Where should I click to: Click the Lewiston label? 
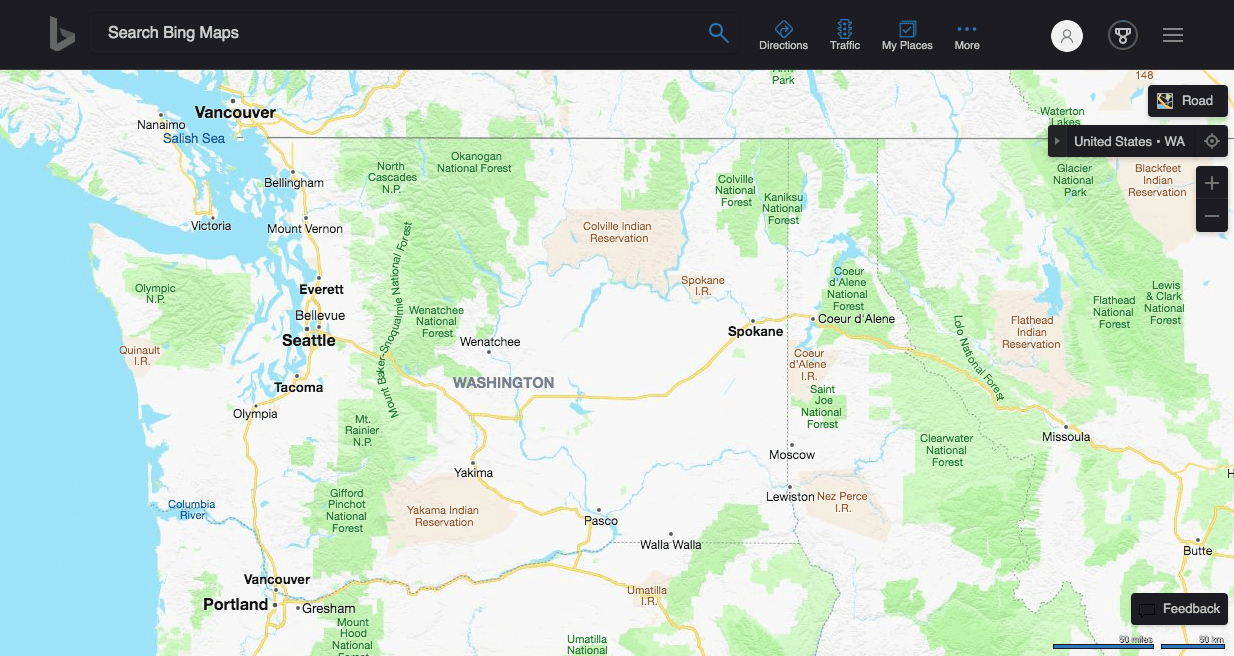(790, 497)
